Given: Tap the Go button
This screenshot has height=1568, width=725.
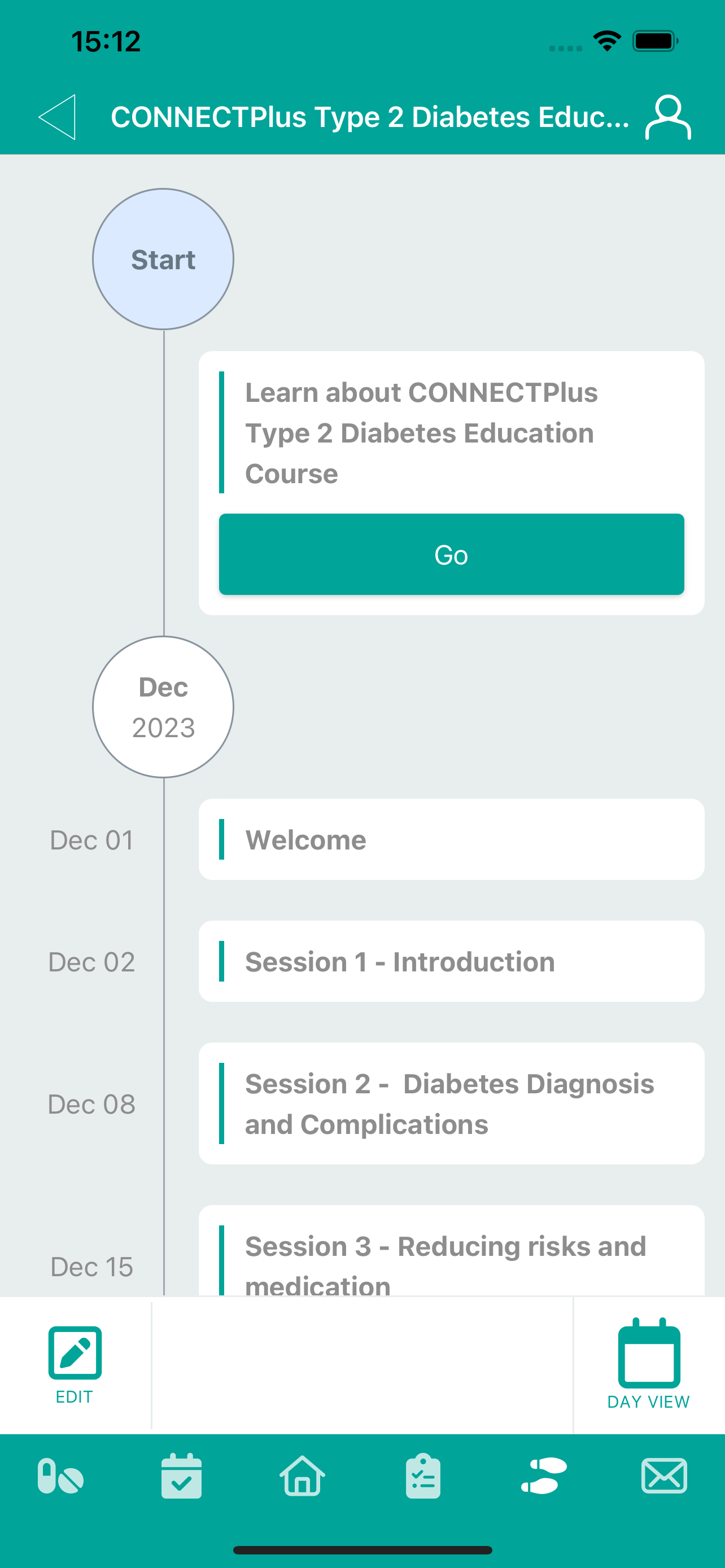Looking at the screenshot, I should click(x=452, y=554).
